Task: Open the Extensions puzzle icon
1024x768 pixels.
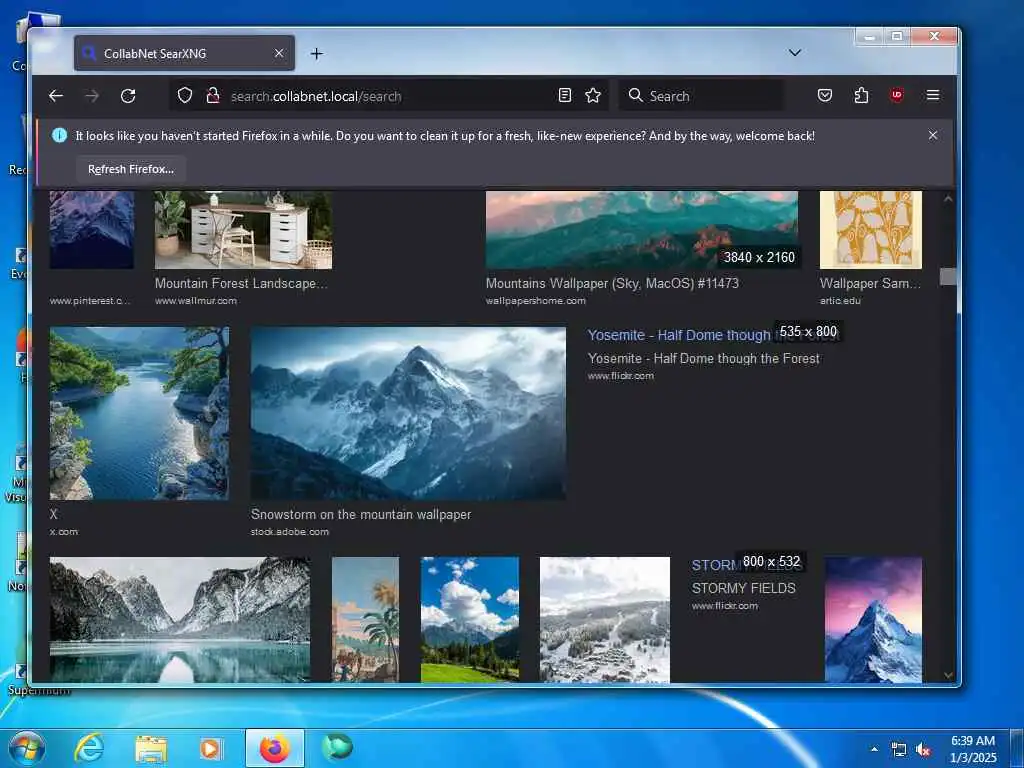Action: (861, 95)
